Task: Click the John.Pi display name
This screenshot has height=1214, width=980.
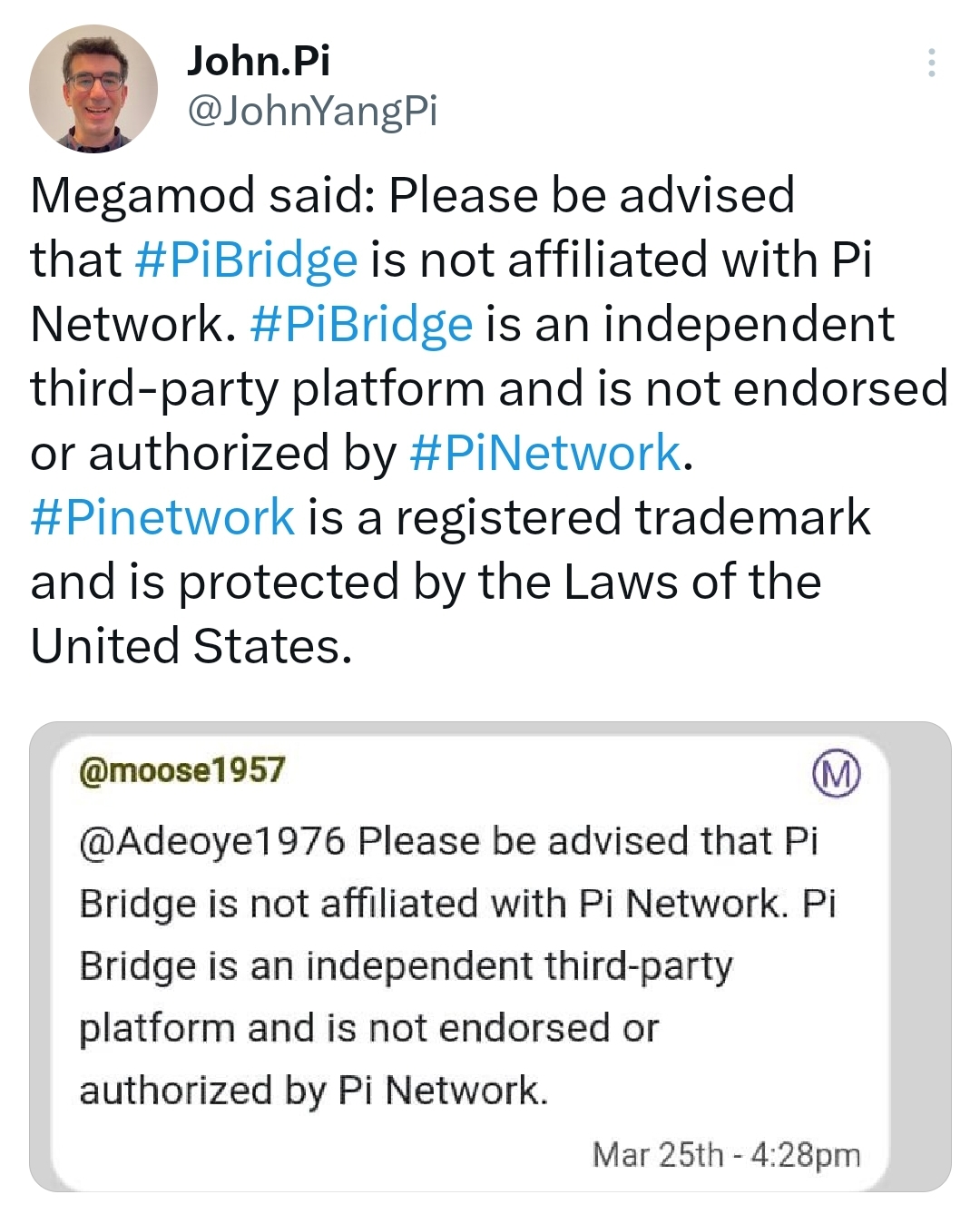Action: 259,61
